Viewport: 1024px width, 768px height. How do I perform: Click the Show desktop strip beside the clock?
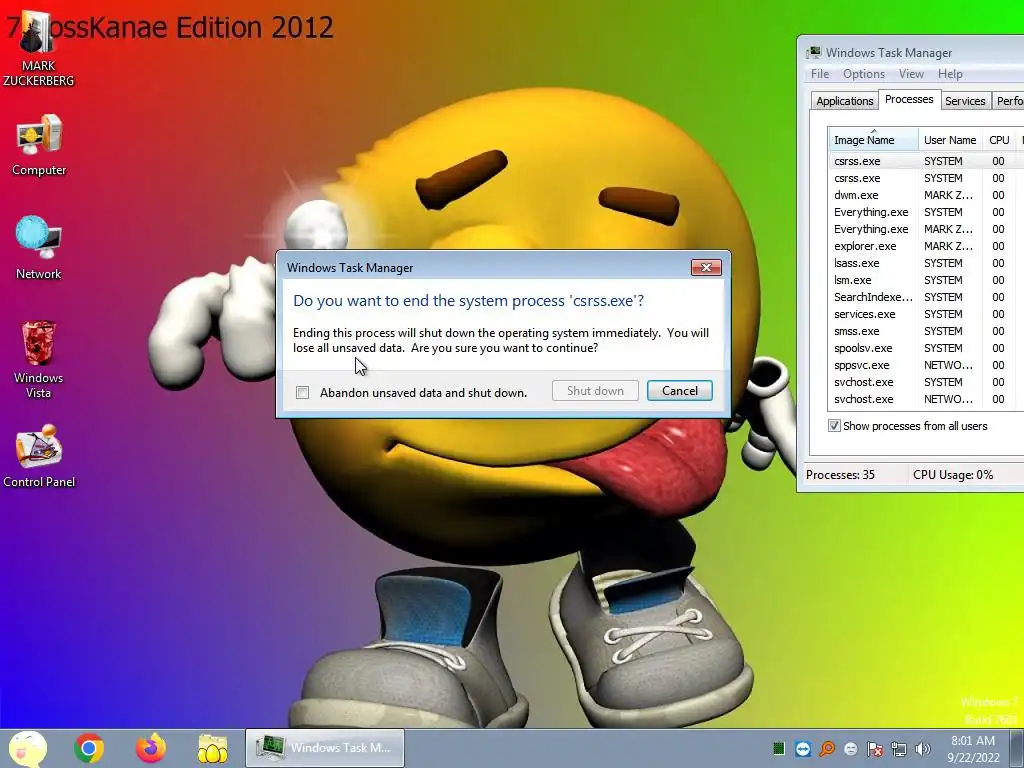1017,748
